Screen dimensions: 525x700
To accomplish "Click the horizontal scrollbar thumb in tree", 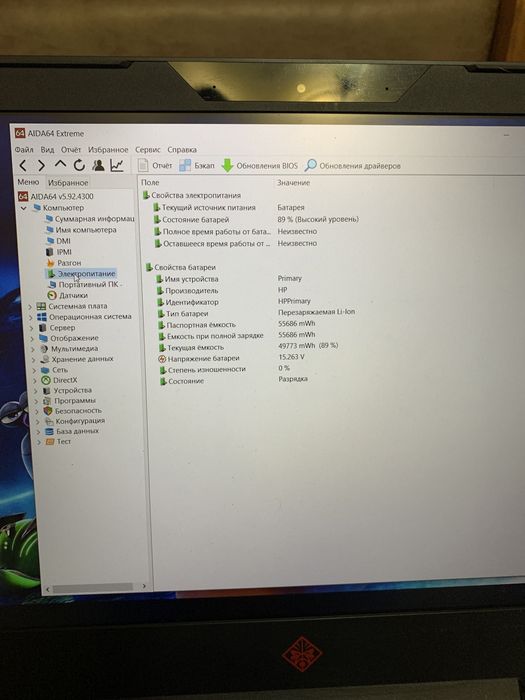I will tap(93, 588).
